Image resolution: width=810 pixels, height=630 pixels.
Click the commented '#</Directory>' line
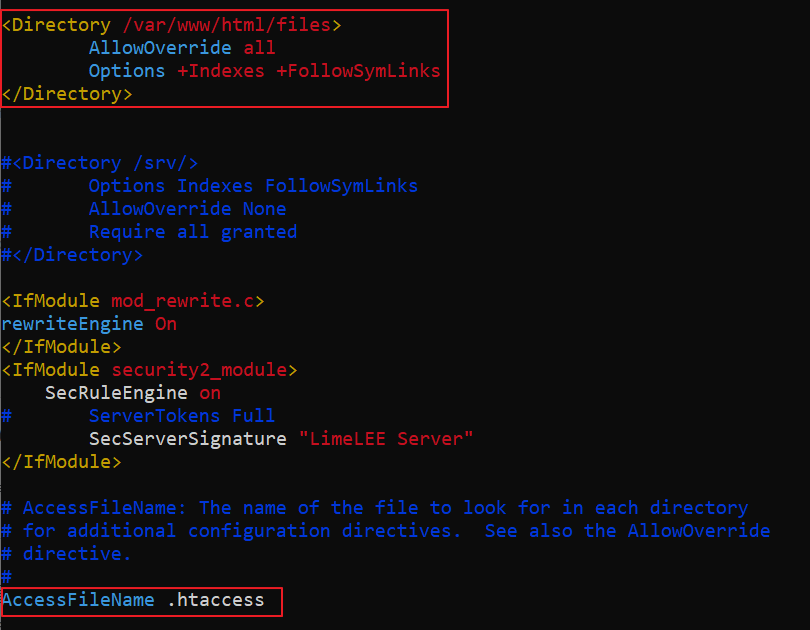[x=72, y=255]
